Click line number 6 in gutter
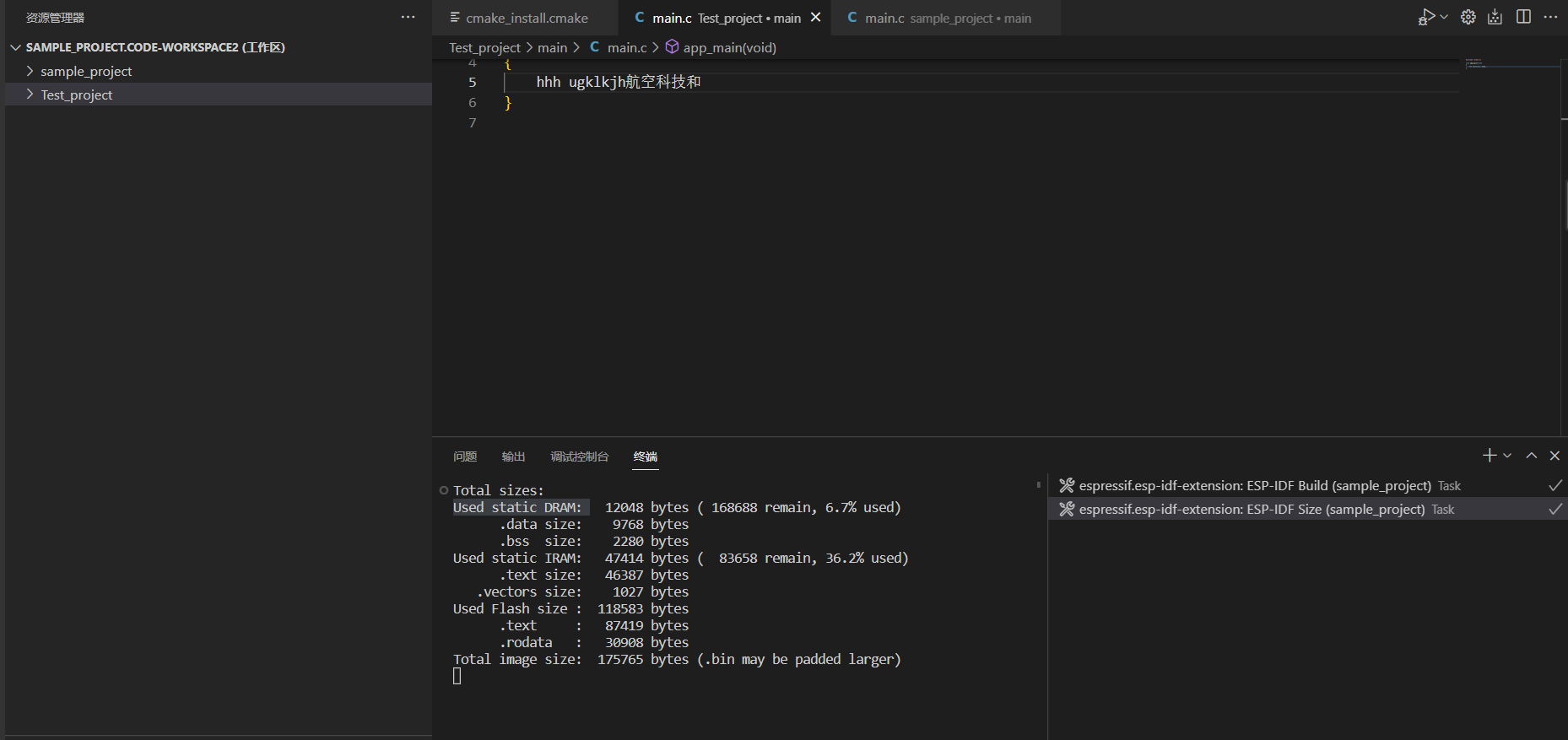The width and height of the screenshot is (1568, 740). point(473,102)
